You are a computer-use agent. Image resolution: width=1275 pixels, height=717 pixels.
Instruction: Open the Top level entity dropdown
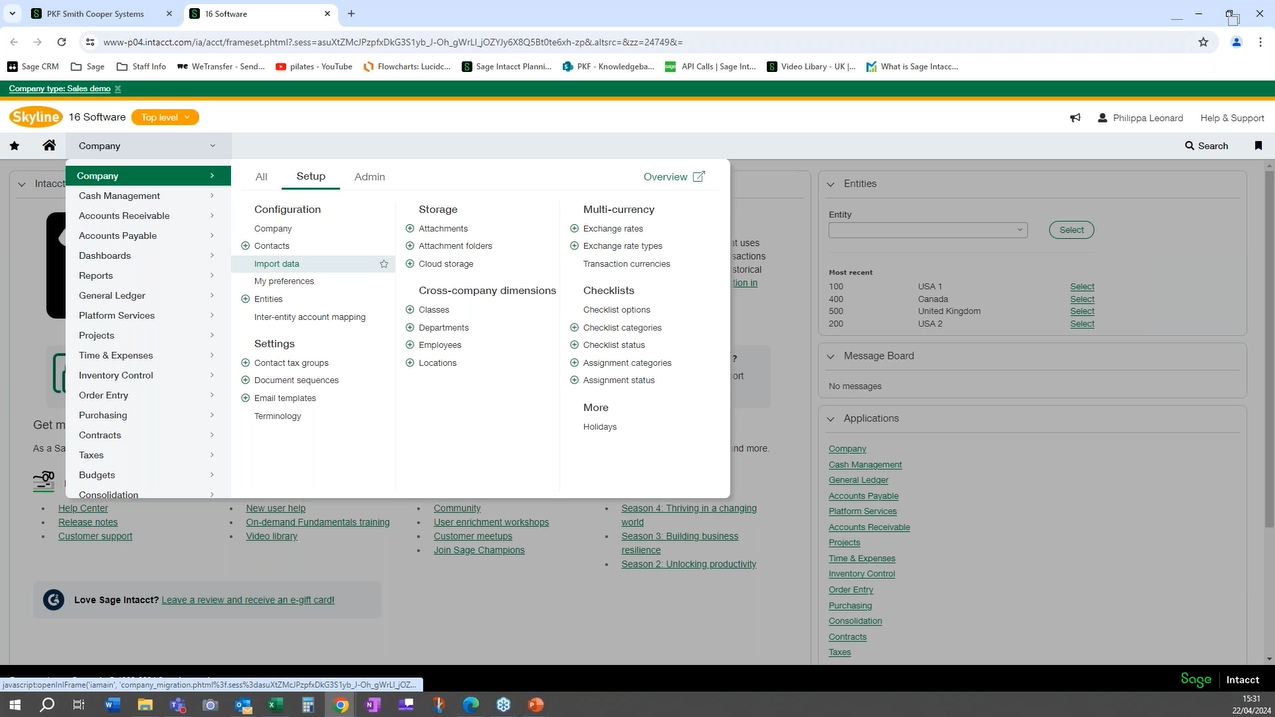[x=165, y=118]
